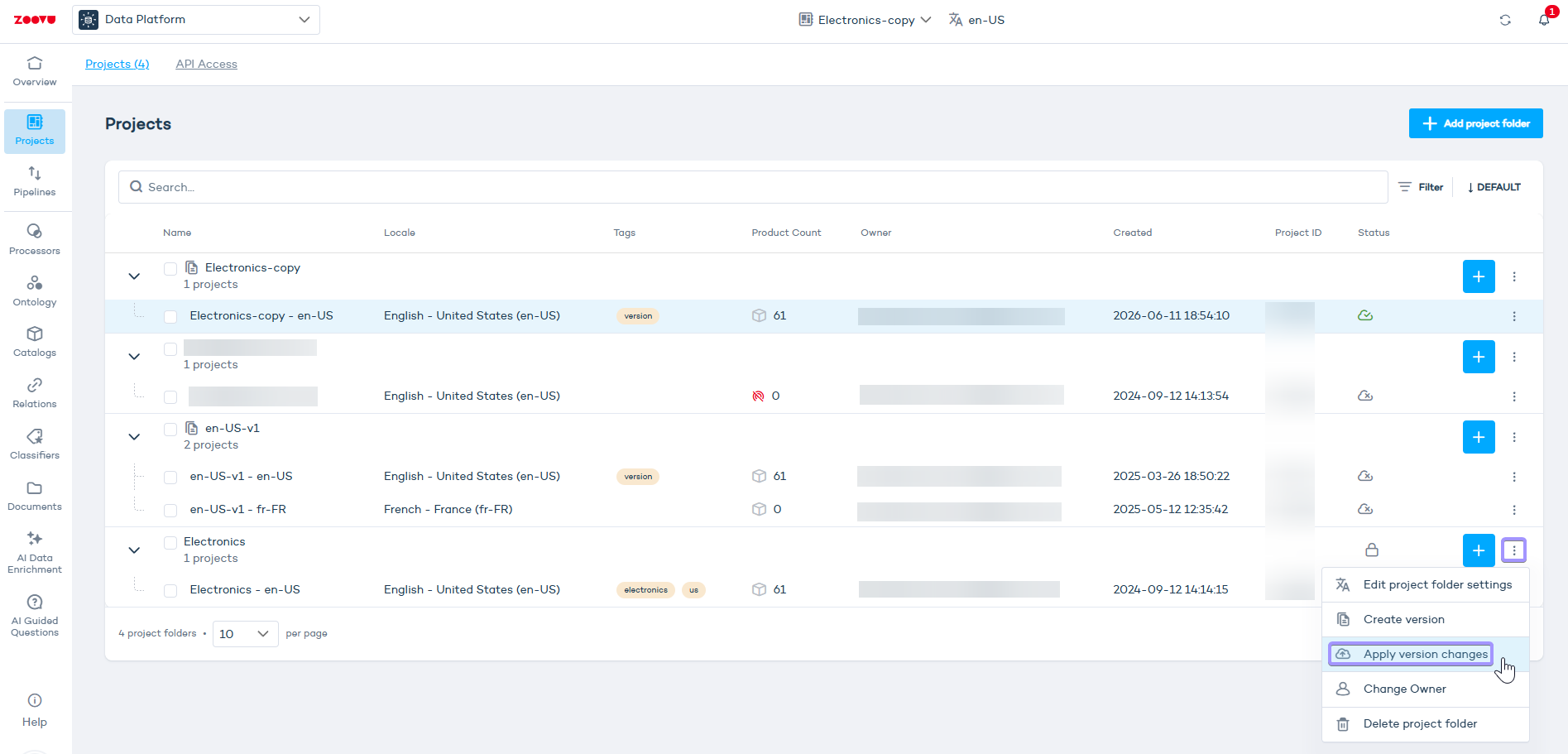Click the Created column header

click(x=1133, y=233)
